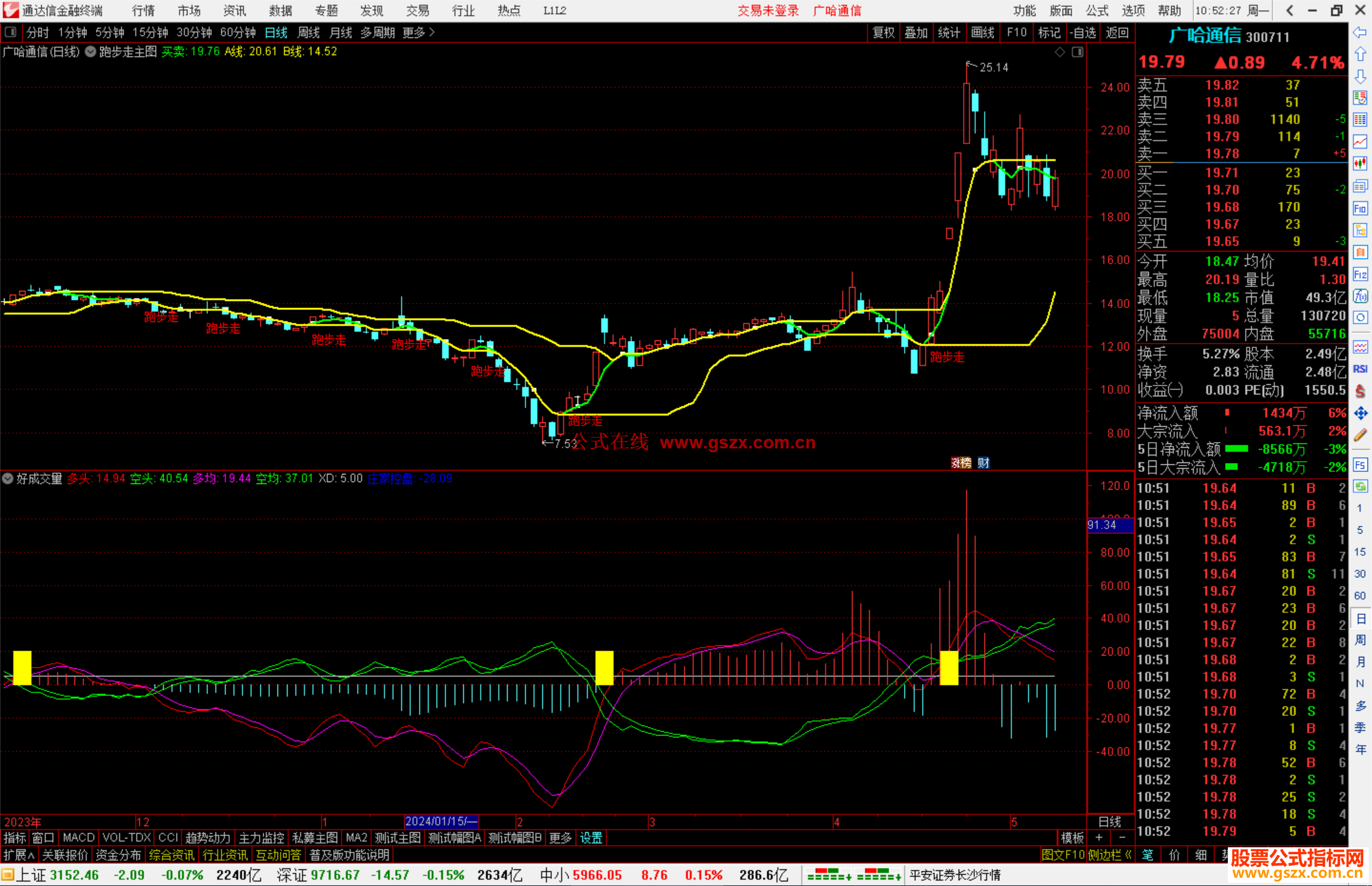Image resolution: width=1372 pixels, height=886 pixels.
Task: Toggle the panel layout square at toolbar left
Action: coord(10,32)
